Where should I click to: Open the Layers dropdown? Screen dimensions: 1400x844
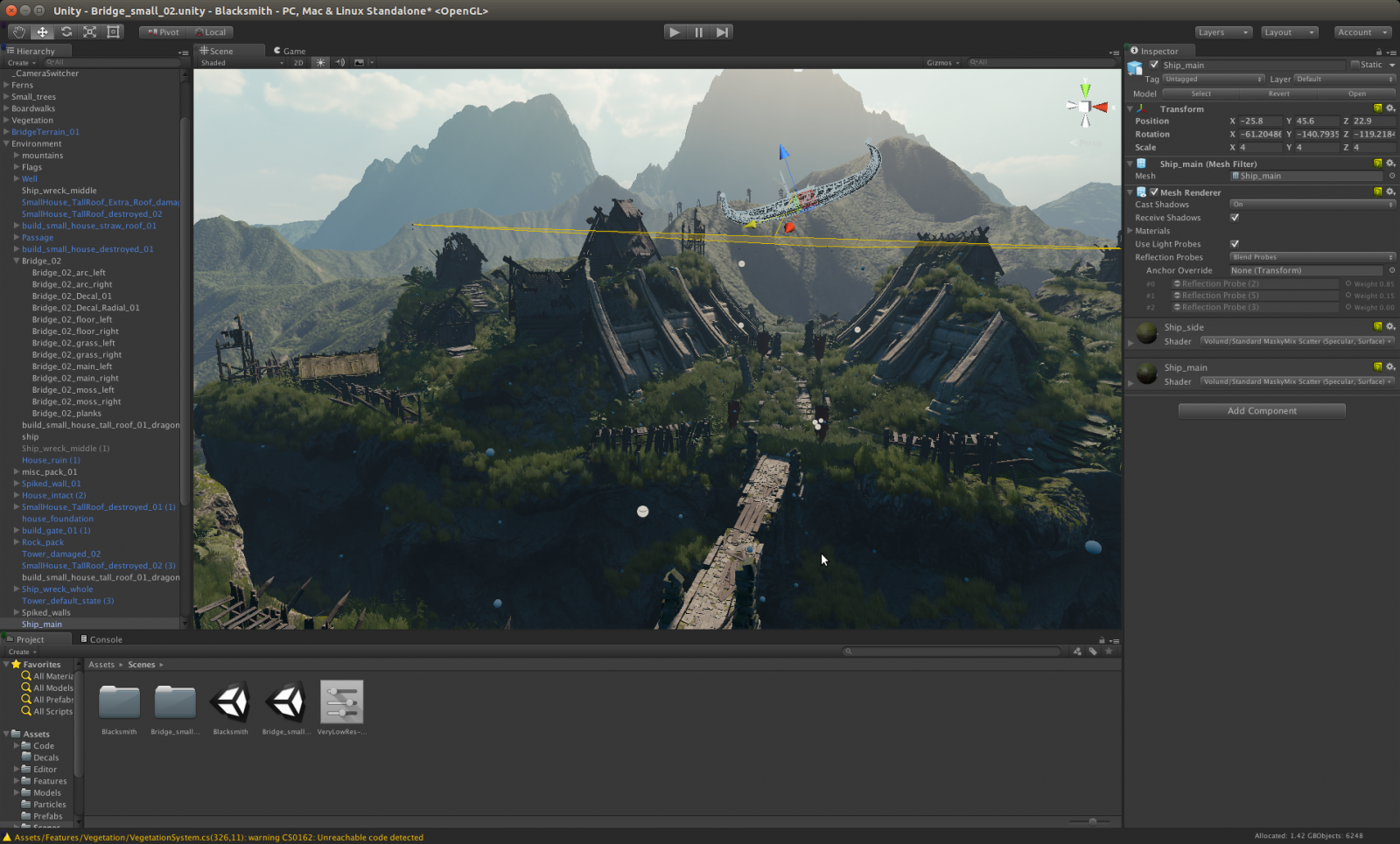click(x=1223, y=32)
